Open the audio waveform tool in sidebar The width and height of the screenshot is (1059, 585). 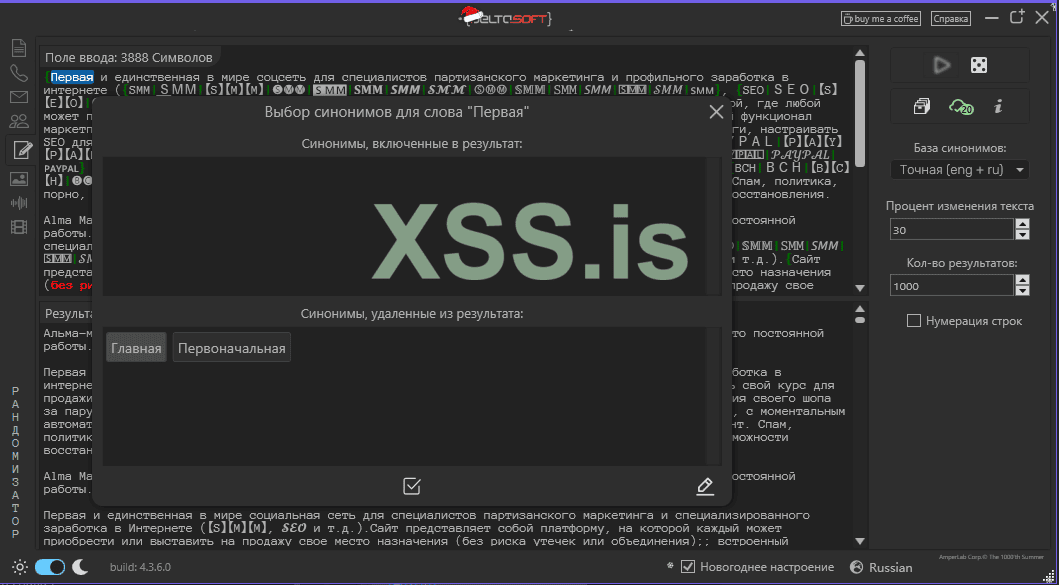[x=19, y=203]
